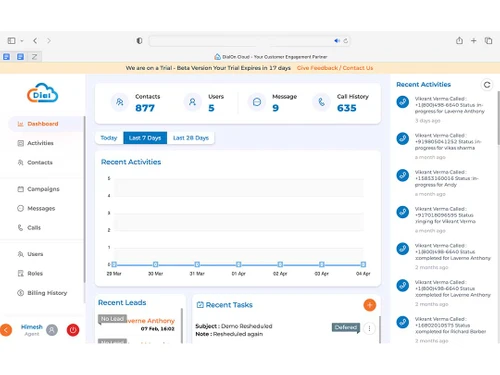The width and height of the screenshot is (500, 375).
Task: Click the Contacts stat icon
Action: (x=120, y=102)
